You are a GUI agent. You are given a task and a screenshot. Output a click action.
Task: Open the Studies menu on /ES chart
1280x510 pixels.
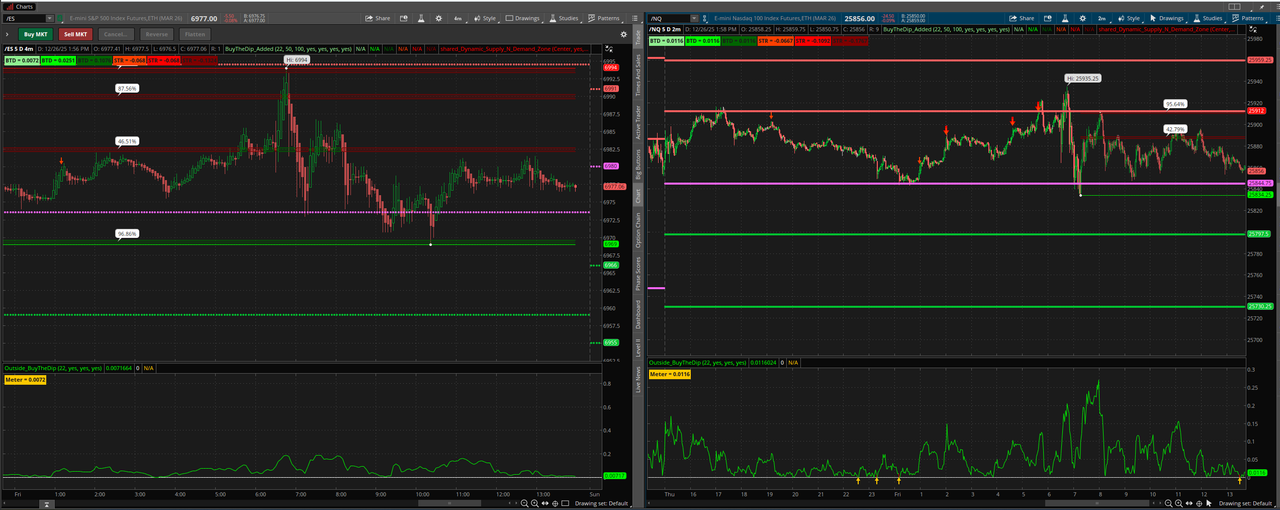pos(564,18)
